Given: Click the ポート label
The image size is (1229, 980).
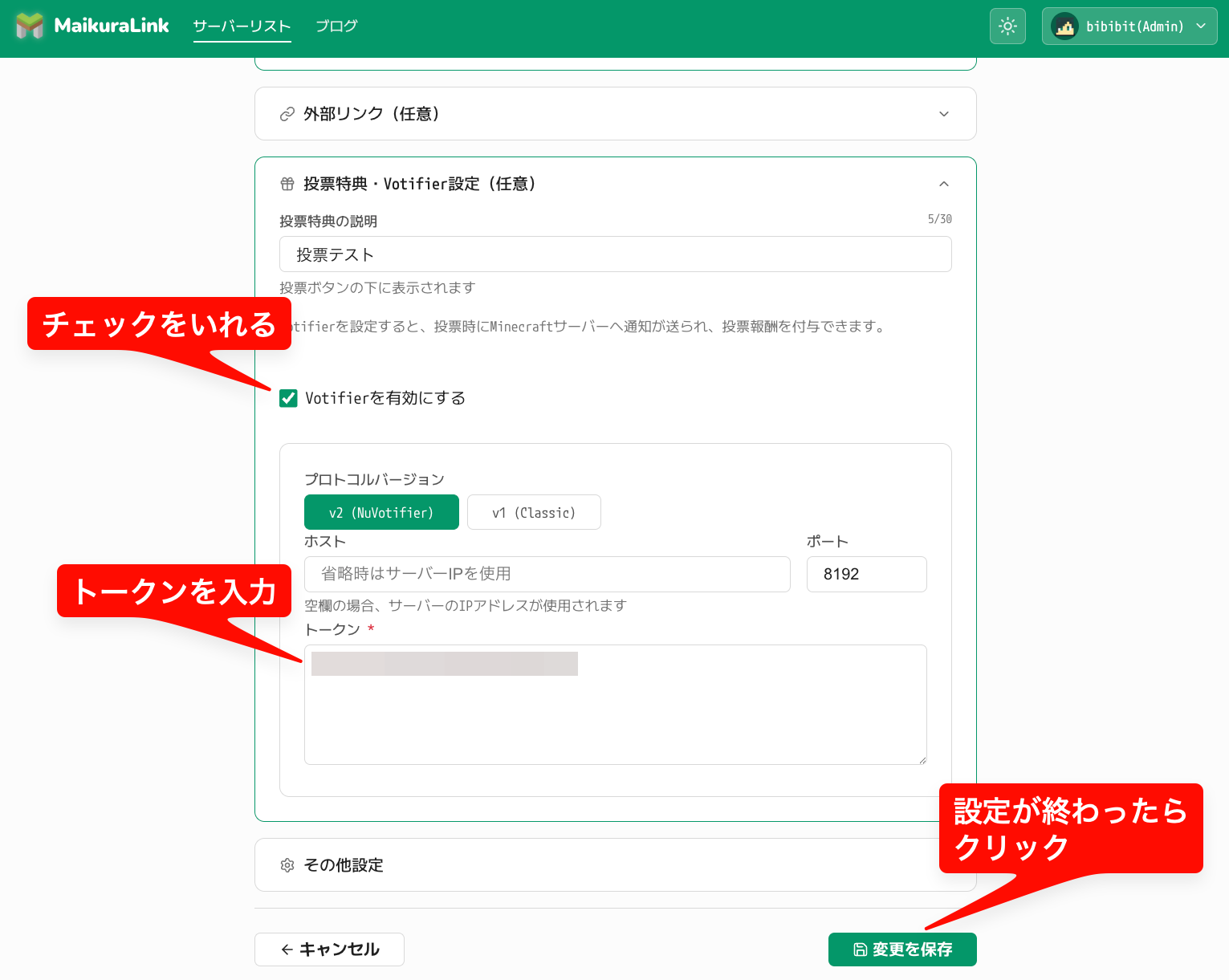Looking at the screenshot, I should tap(828, 541).
